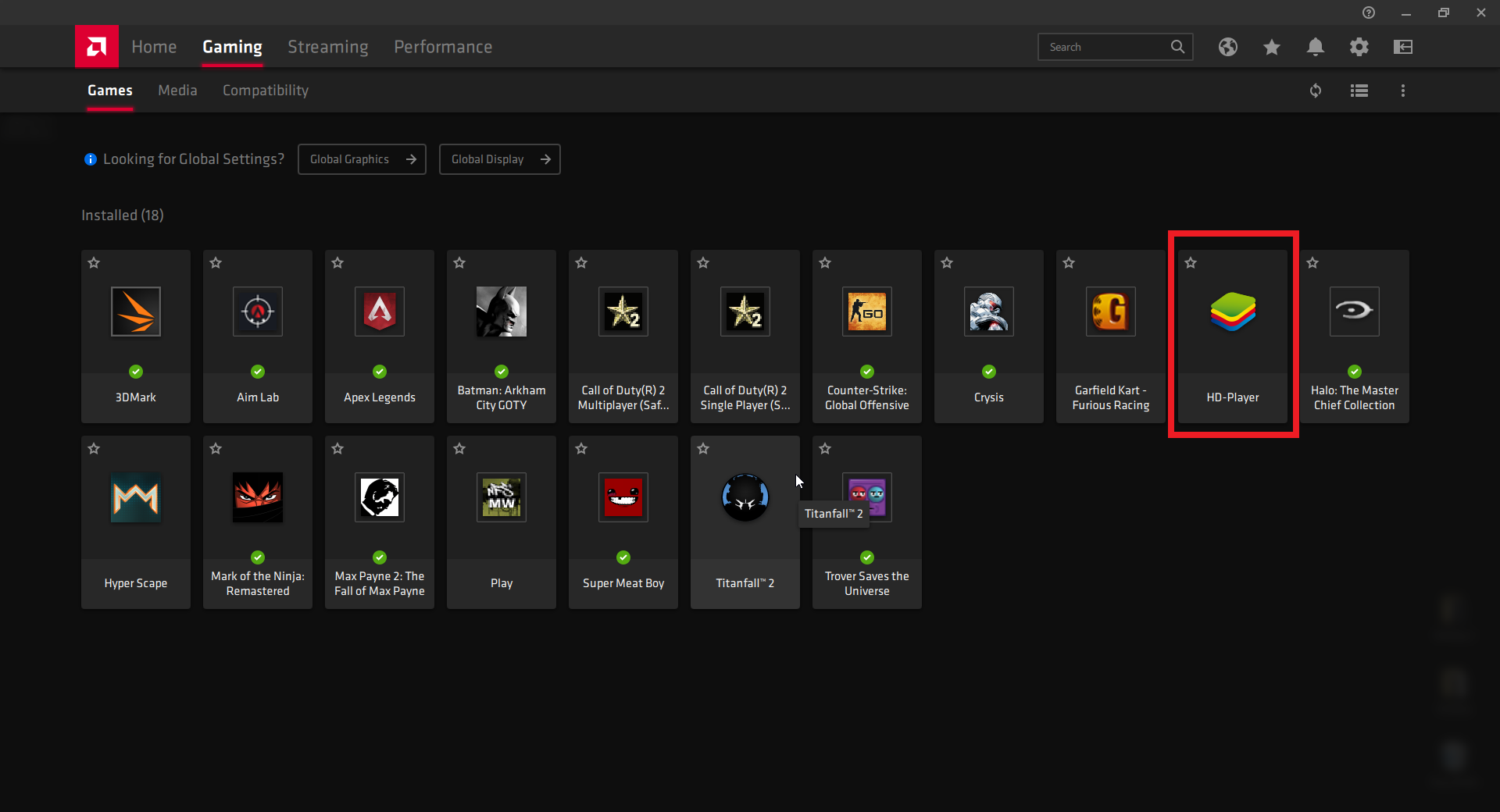Click the search magnifier icon
This screenshot has width=1500, height=812.
point(1177,47)
